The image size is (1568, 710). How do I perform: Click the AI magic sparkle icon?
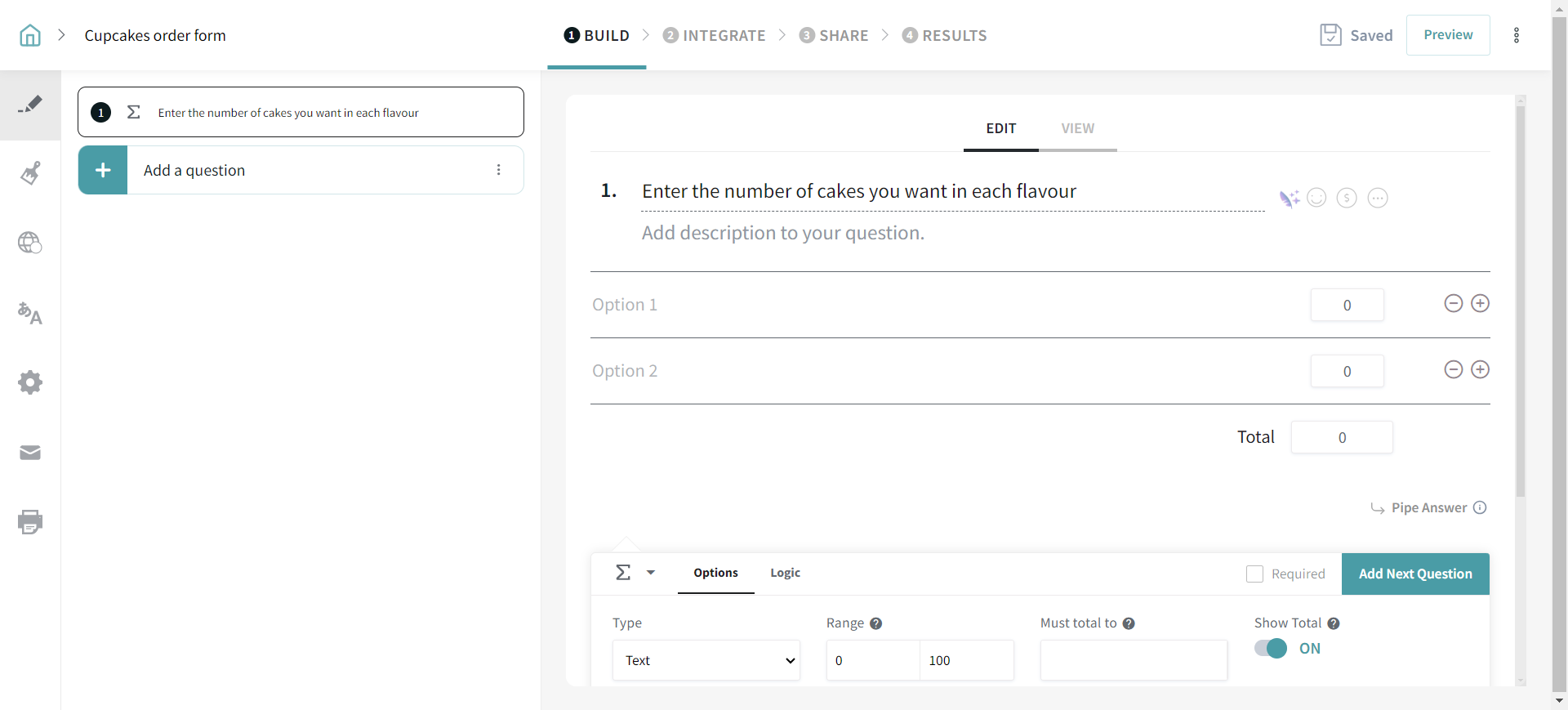pos(1289,199)
